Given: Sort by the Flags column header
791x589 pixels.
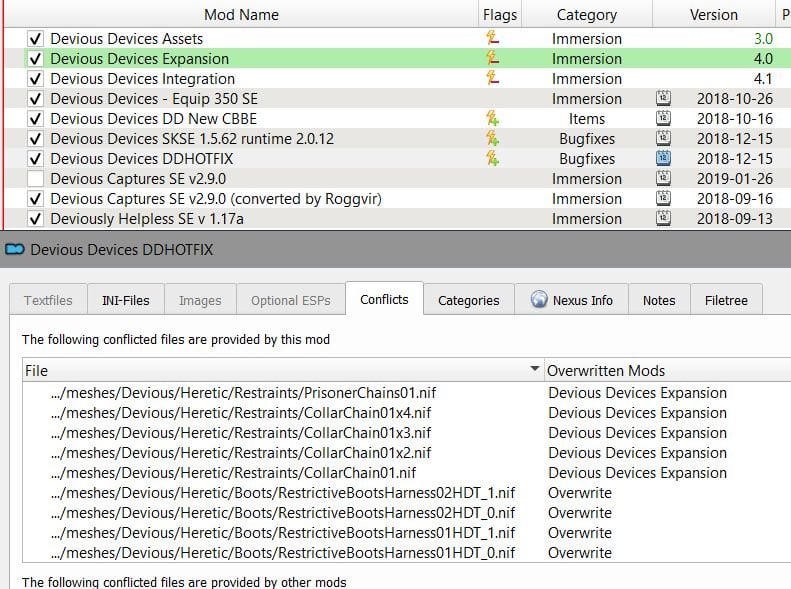Looking at the screenshot, I should point(500,14).
